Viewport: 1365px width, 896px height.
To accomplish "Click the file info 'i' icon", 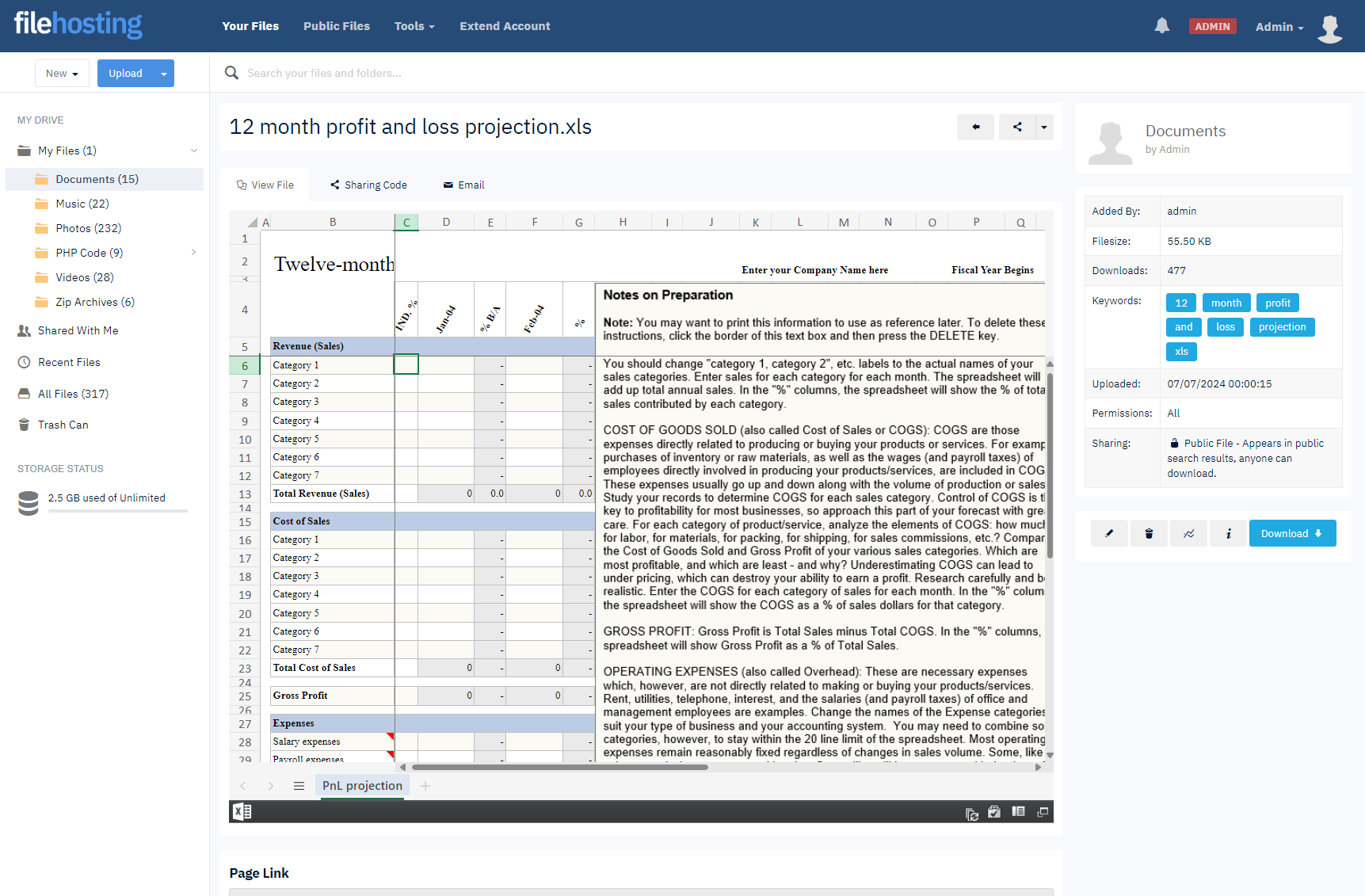I will (x=1229, y=533).
